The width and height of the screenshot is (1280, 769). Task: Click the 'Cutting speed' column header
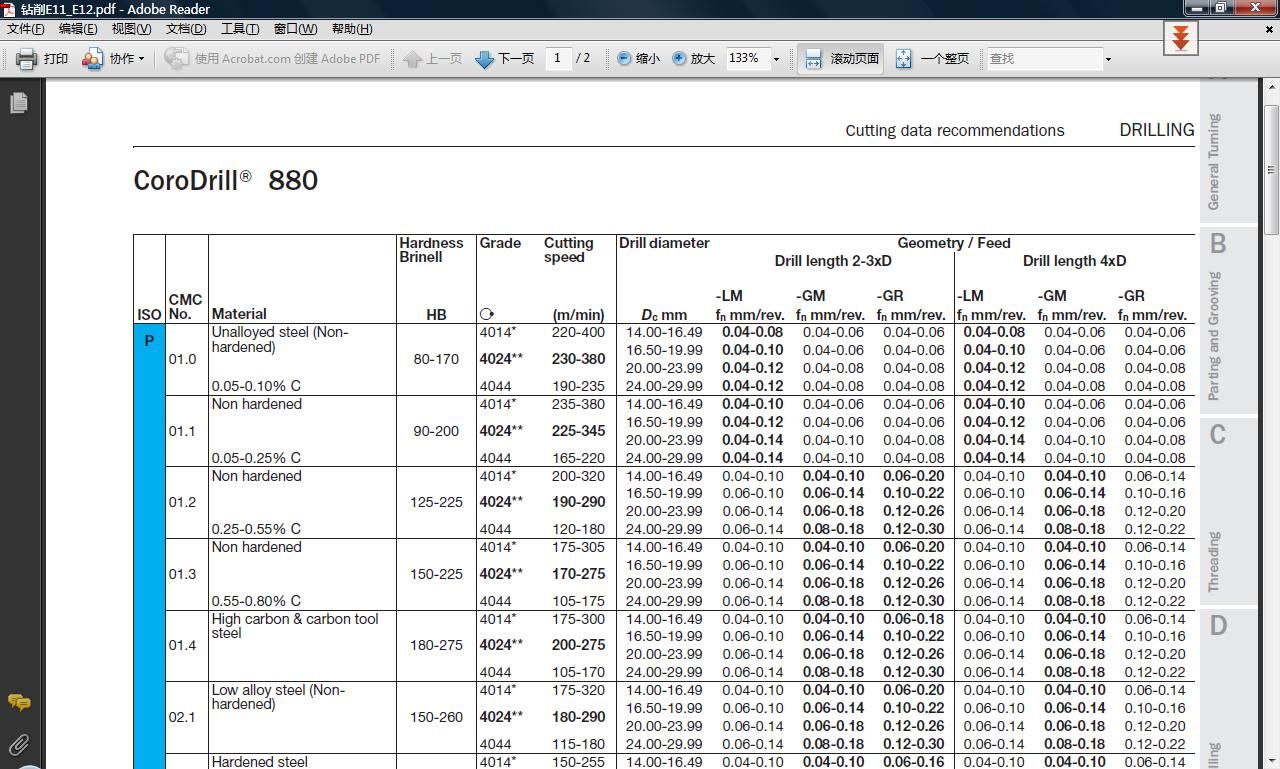568,250
